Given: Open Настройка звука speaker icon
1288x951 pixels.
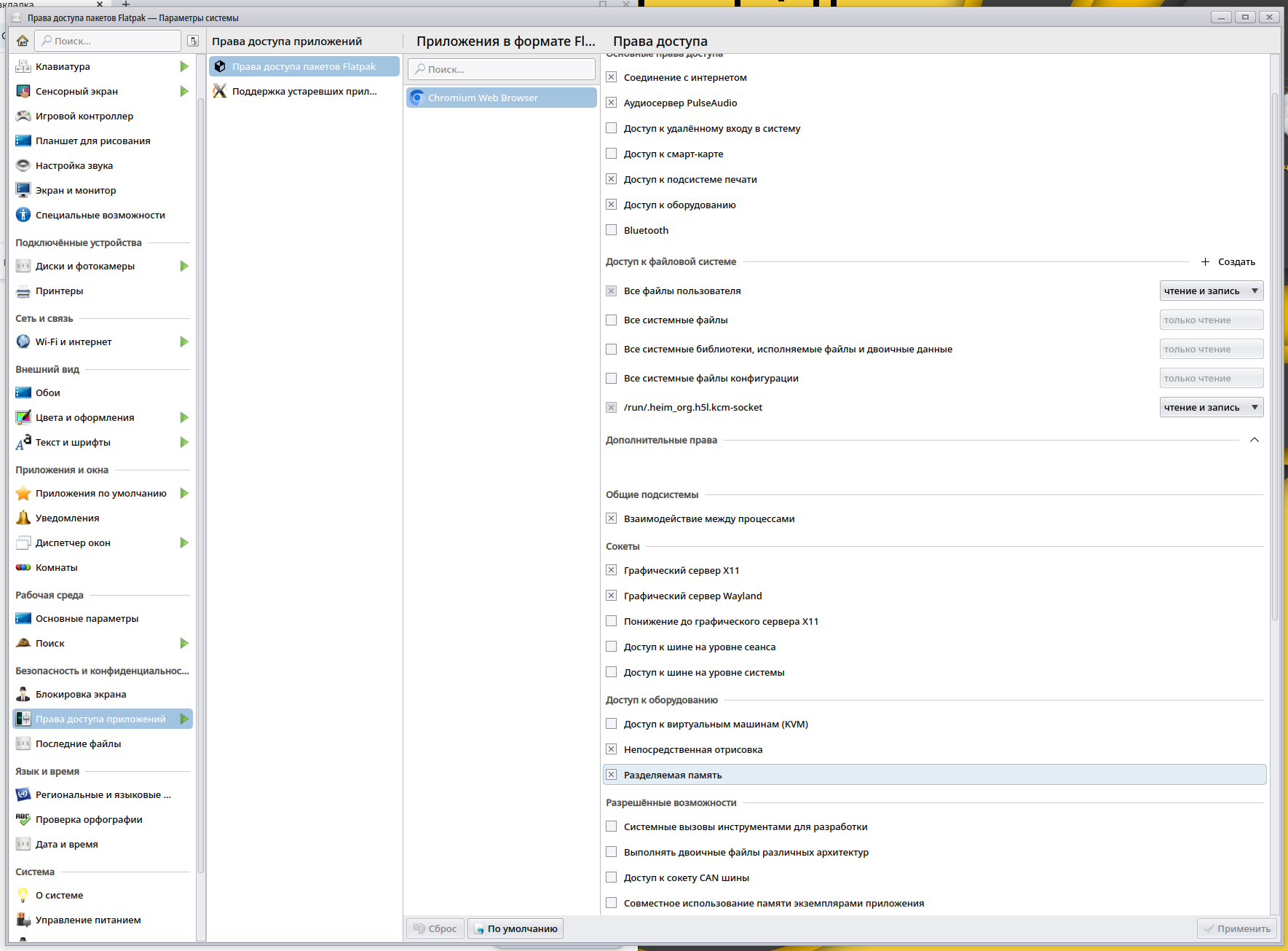Looking at the screenshot, I should coord(23,165).
